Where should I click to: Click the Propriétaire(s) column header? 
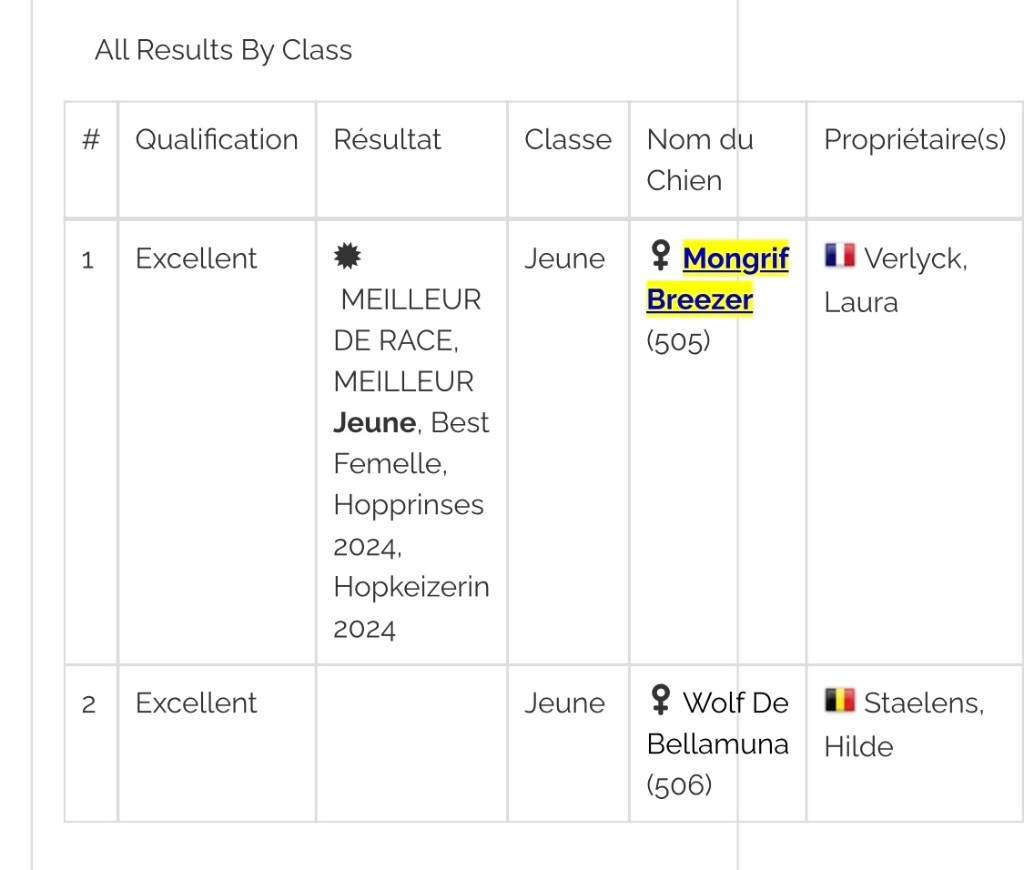914,139
